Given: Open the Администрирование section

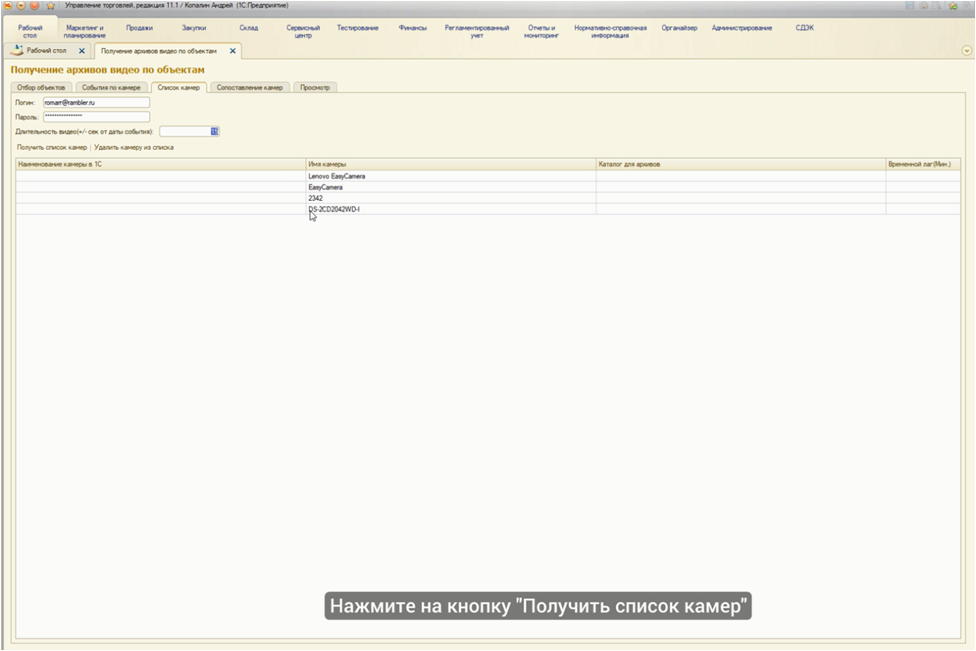Looking at the screenshot, I should click(742, 28).
